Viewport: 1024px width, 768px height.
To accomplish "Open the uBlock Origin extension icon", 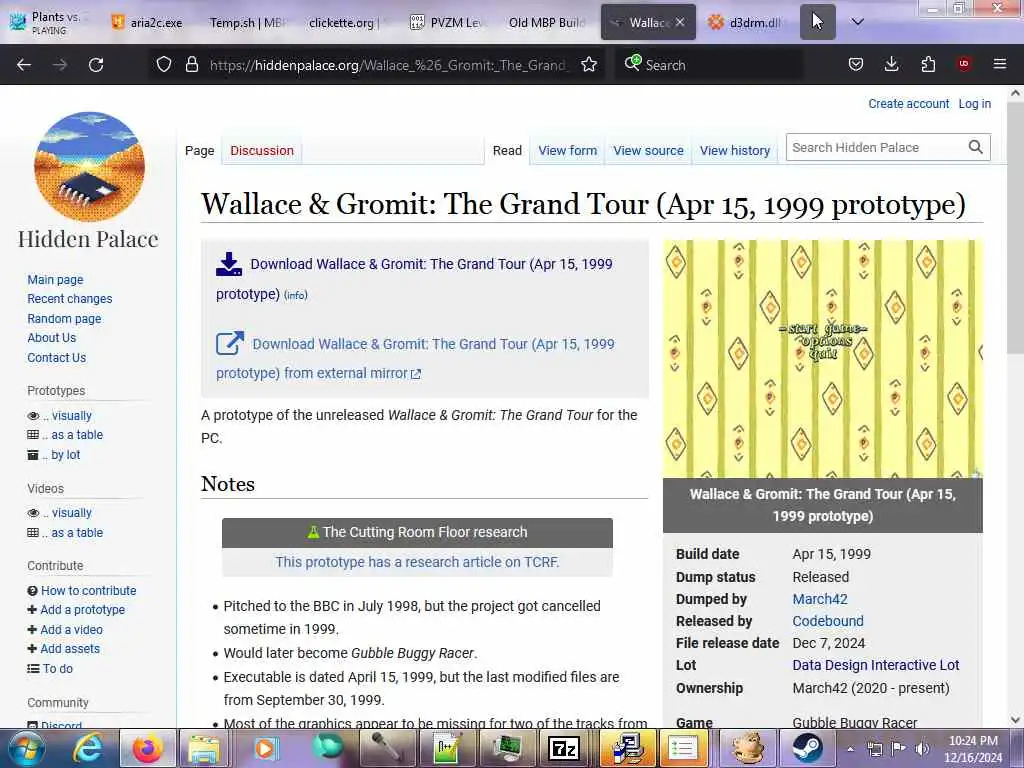I will pos(964,64).
